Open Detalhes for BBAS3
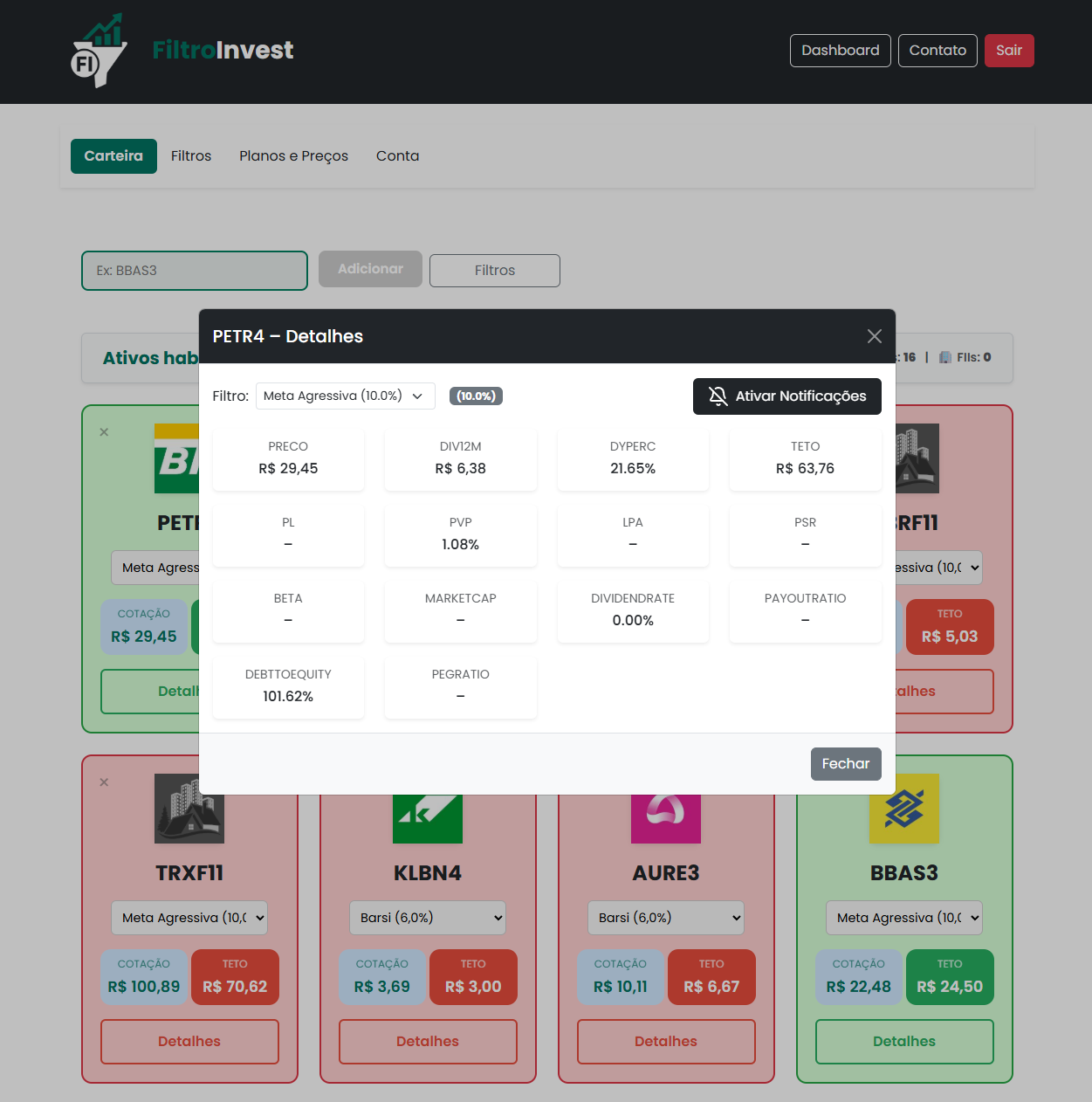Screen dimensions: 1092x1102 [903, 1041]
